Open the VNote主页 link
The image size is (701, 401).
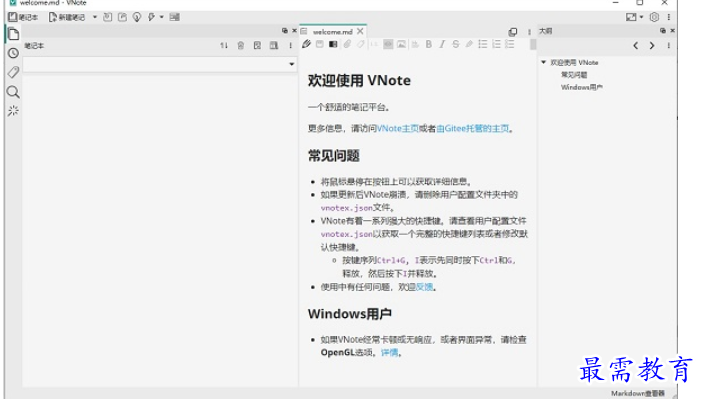397,129
